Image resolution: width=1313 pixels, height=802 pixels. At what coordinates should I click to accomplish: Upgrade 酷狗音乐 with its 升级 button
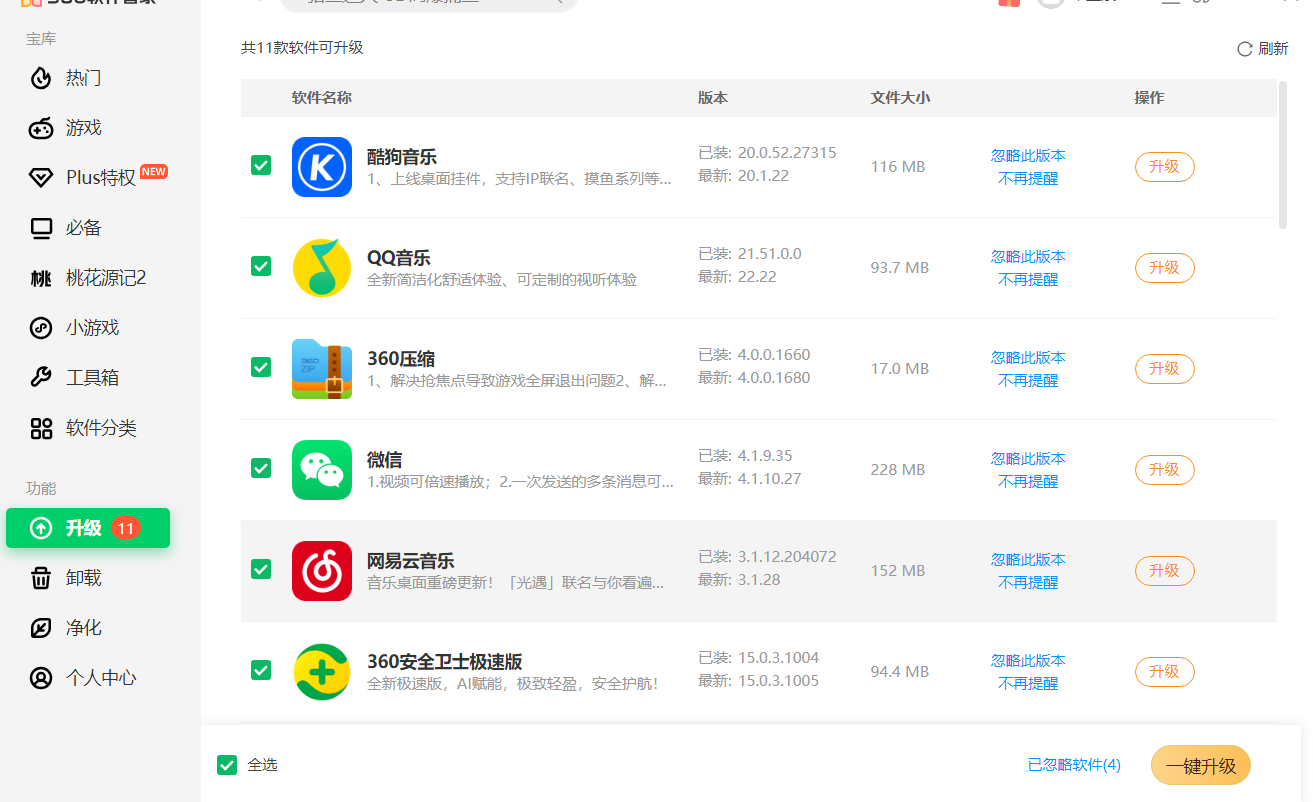tap(1164, 167)
